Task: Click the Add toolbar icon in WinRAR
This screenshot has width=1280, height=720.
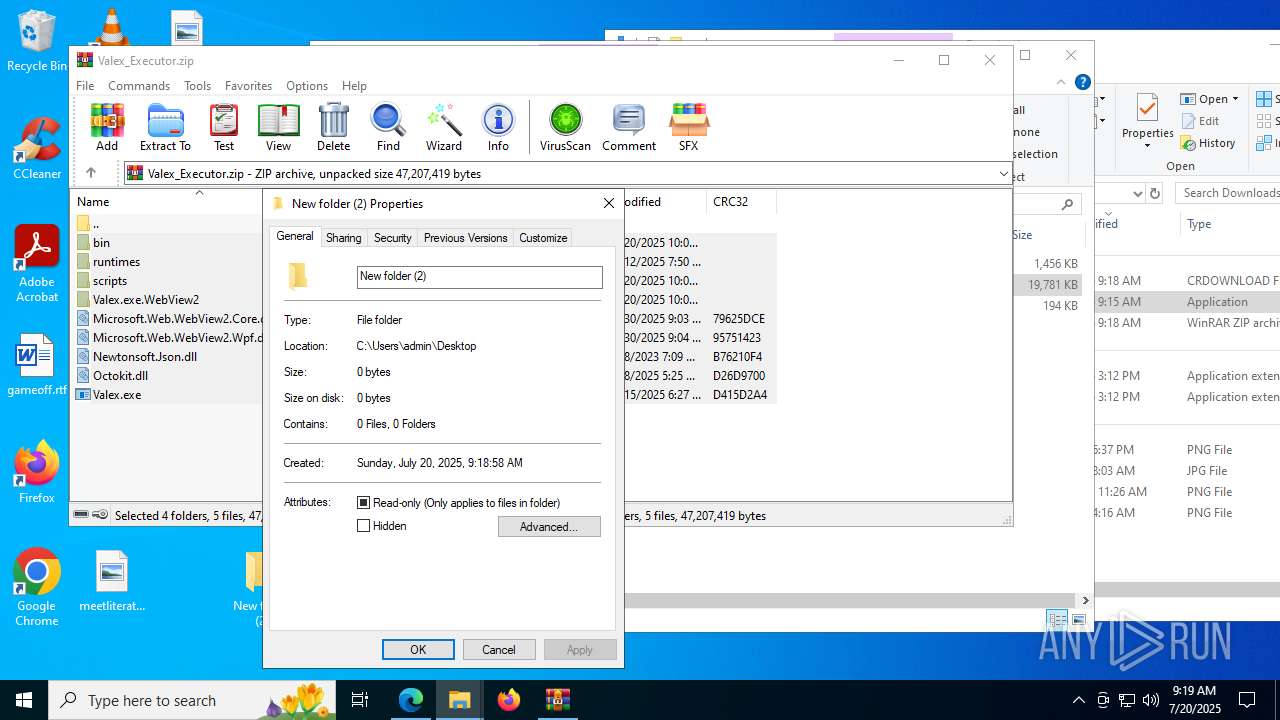Action: [x=107, y=127]
